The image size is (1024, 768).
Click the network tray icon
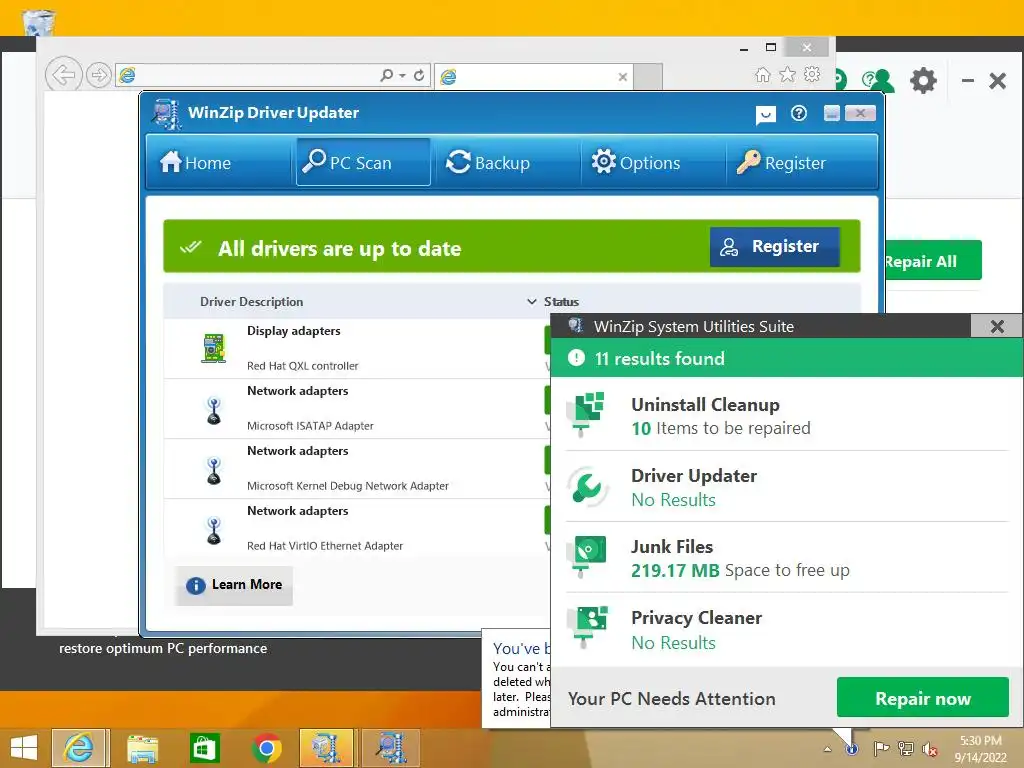906,749
